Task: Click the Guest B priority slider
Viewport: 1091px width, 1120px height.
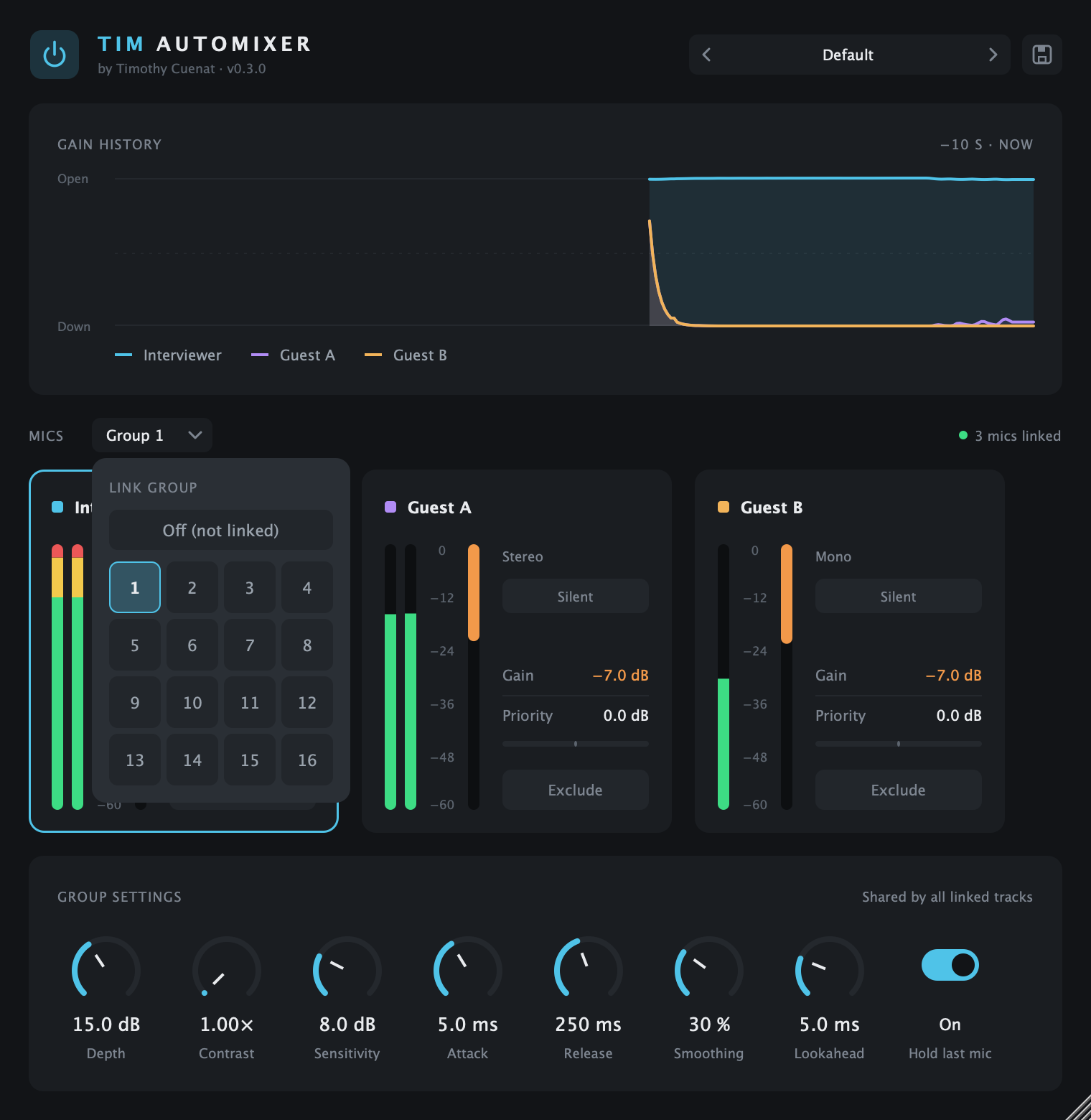Action: pos(899,744)
